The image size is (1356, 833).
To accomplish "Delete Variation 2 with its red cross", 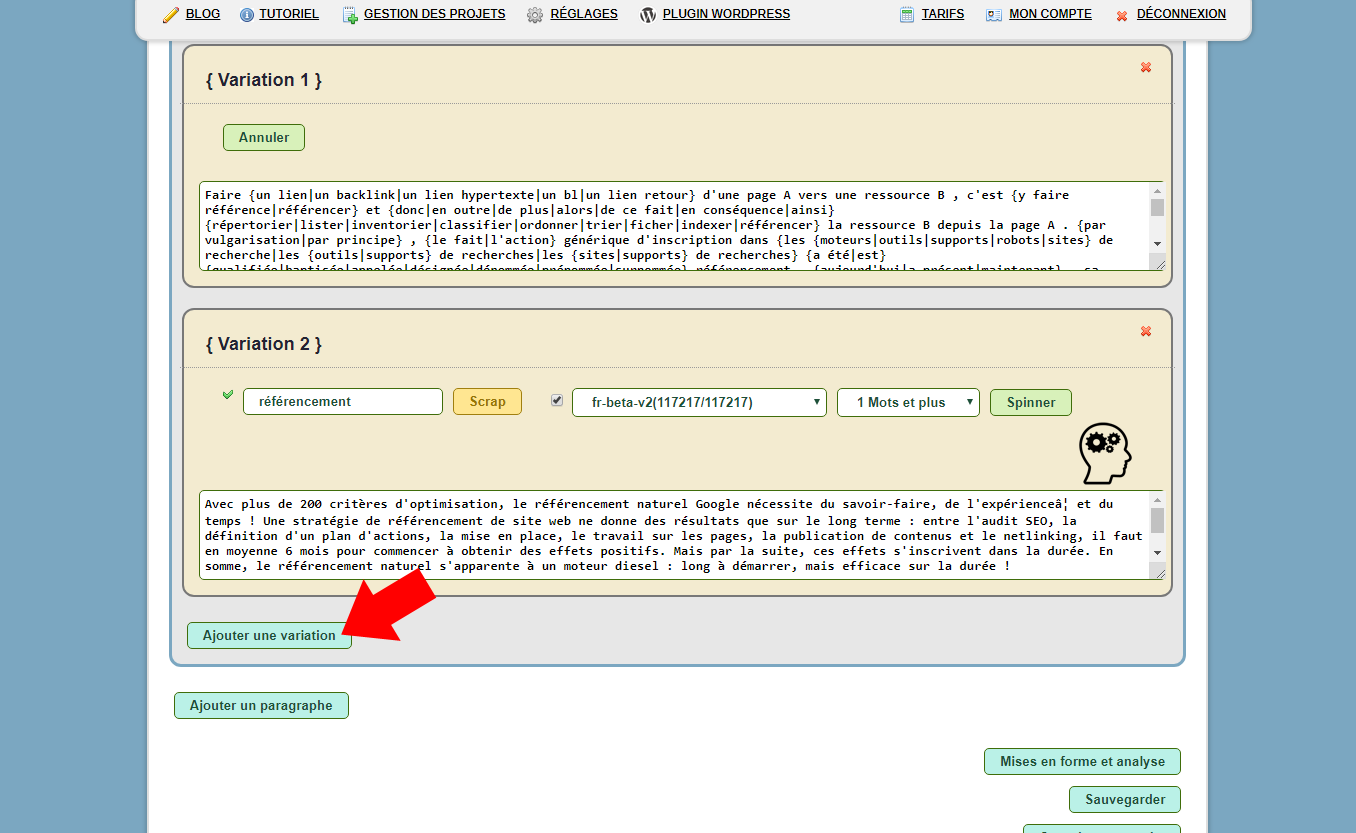I will (1146, 331).
